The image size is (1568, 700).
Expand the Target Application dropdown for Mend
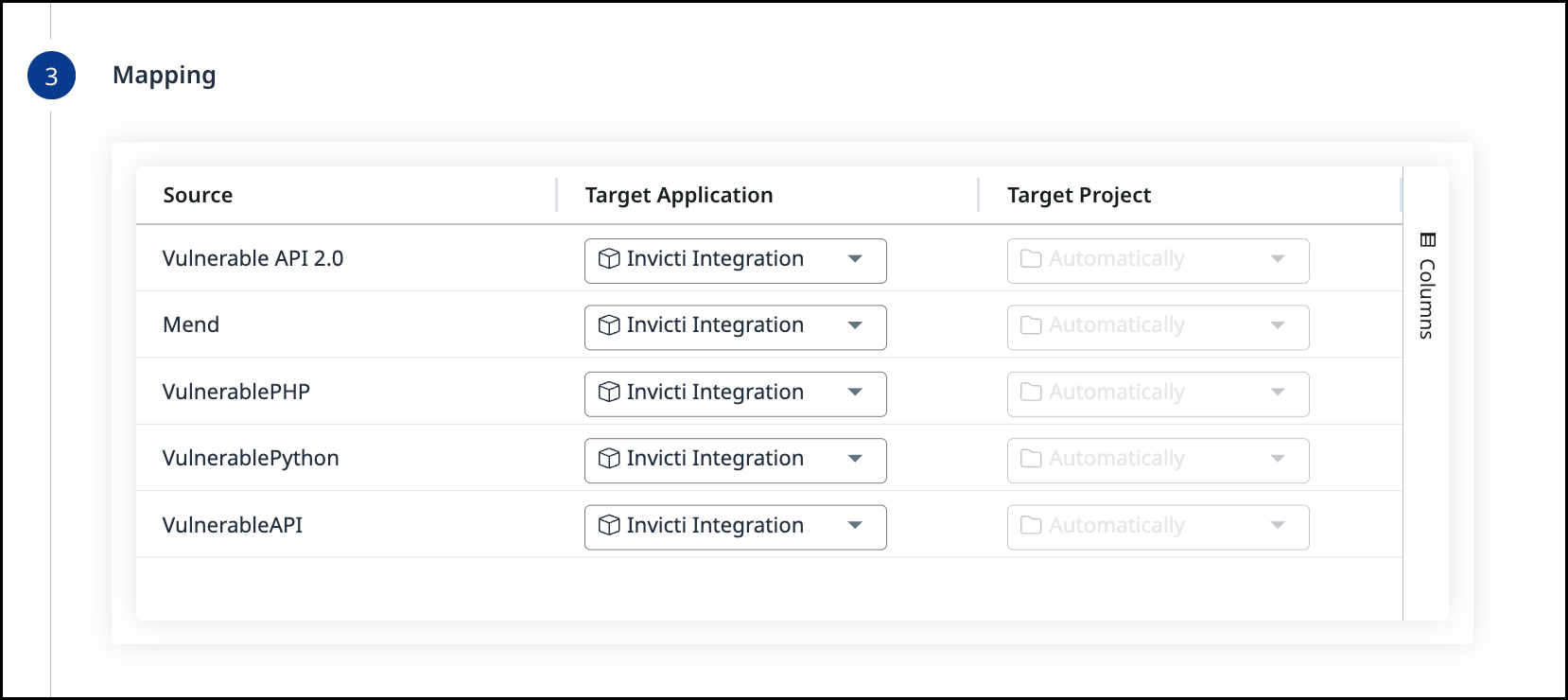point(855,325)
